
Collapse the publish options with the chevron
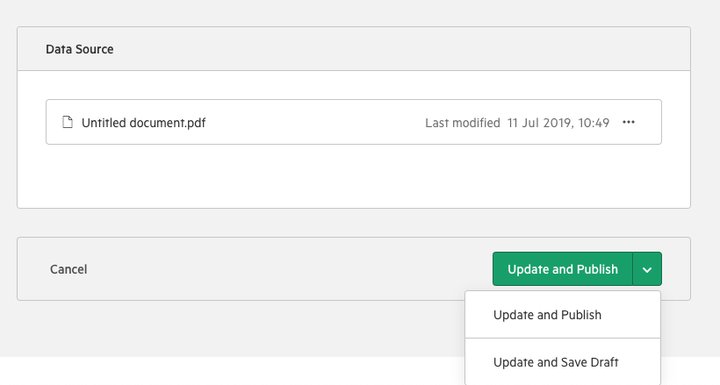647,269
